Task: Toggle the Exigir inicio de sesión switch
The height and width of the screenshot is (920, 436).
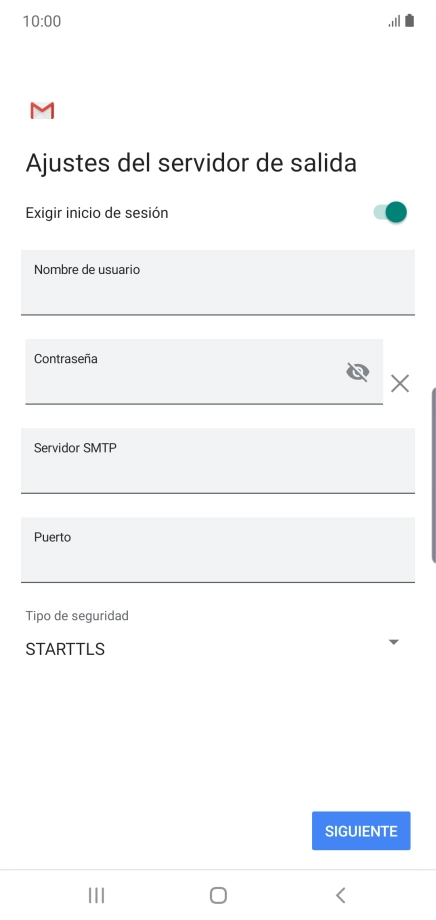Action: [x=390, y=212]
